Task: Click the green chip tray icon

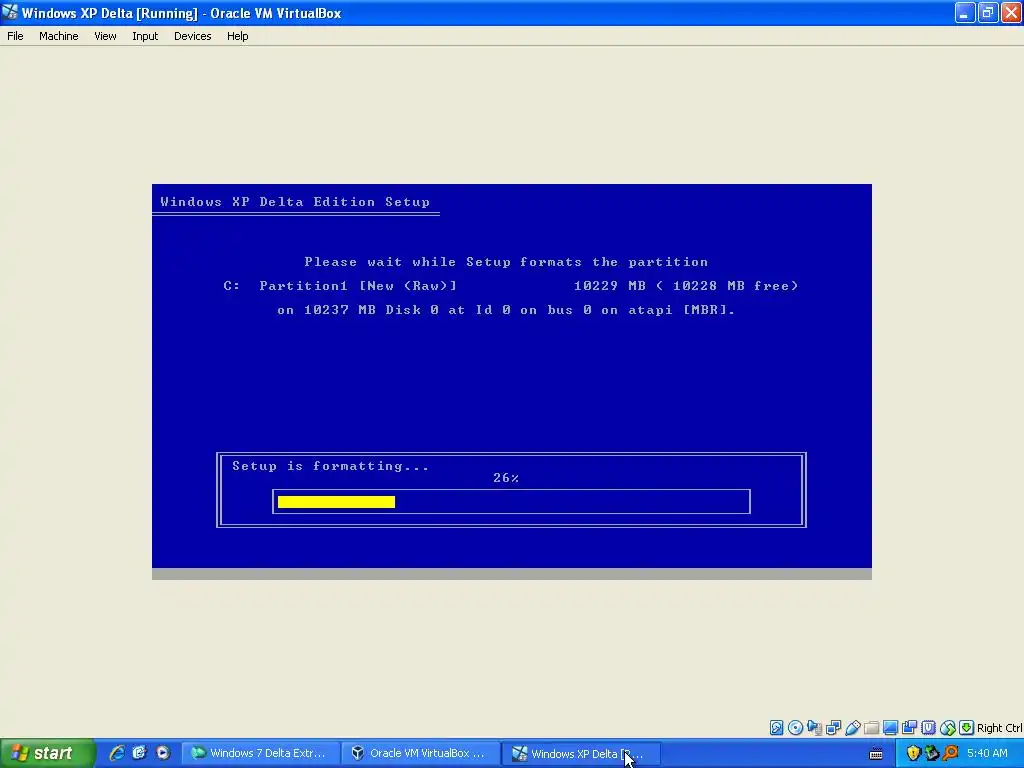Action: (x=932, y=753)
